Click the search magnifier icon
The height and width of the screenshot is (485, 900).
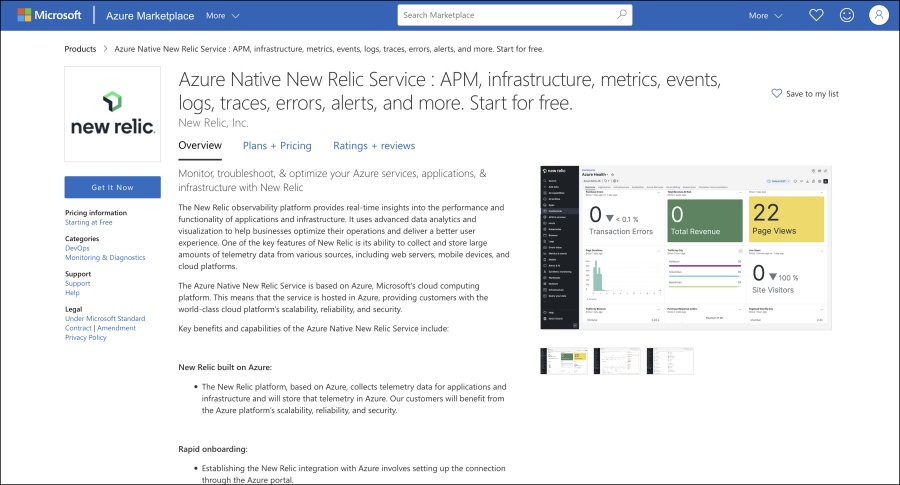click(x=622, y=15)
